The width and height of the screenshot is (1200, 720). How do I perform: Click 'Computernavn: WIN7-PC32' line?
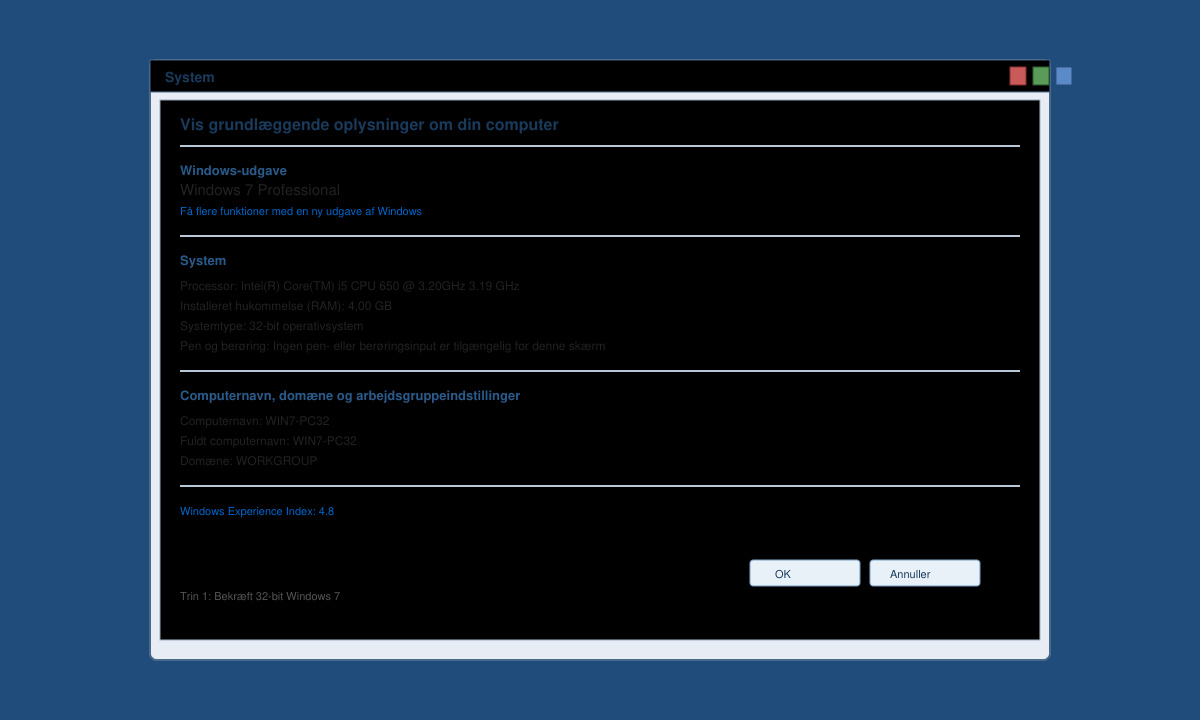click(x=255, y=421)
